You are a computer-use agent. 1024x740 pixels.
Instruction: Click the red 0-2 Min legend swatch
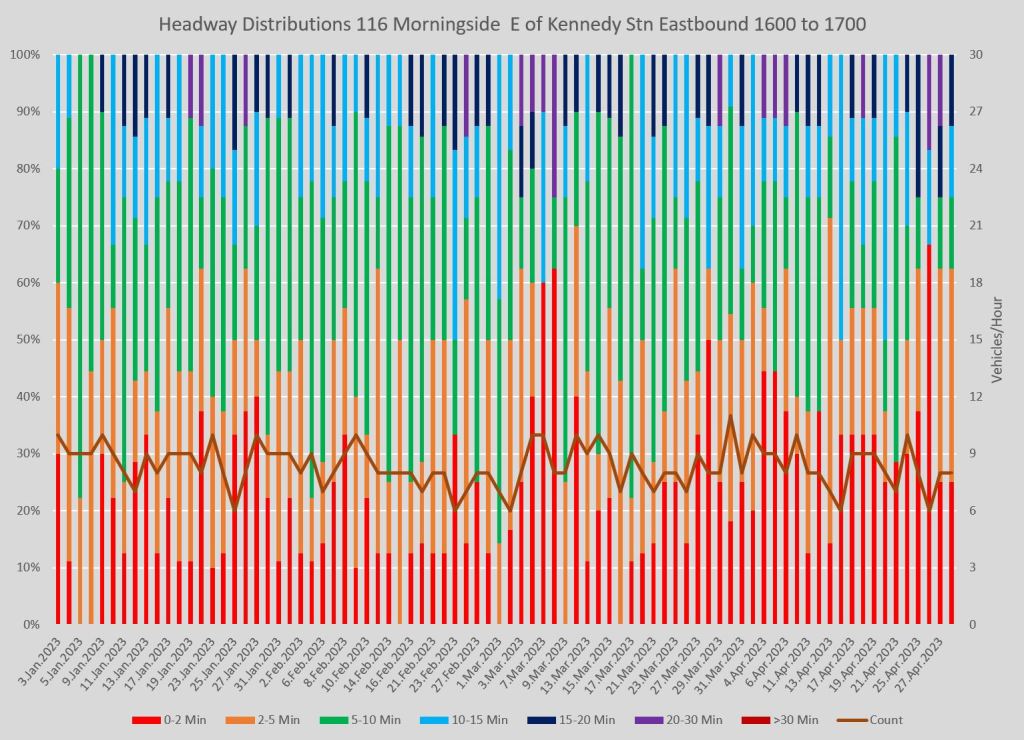pos(146,720)
